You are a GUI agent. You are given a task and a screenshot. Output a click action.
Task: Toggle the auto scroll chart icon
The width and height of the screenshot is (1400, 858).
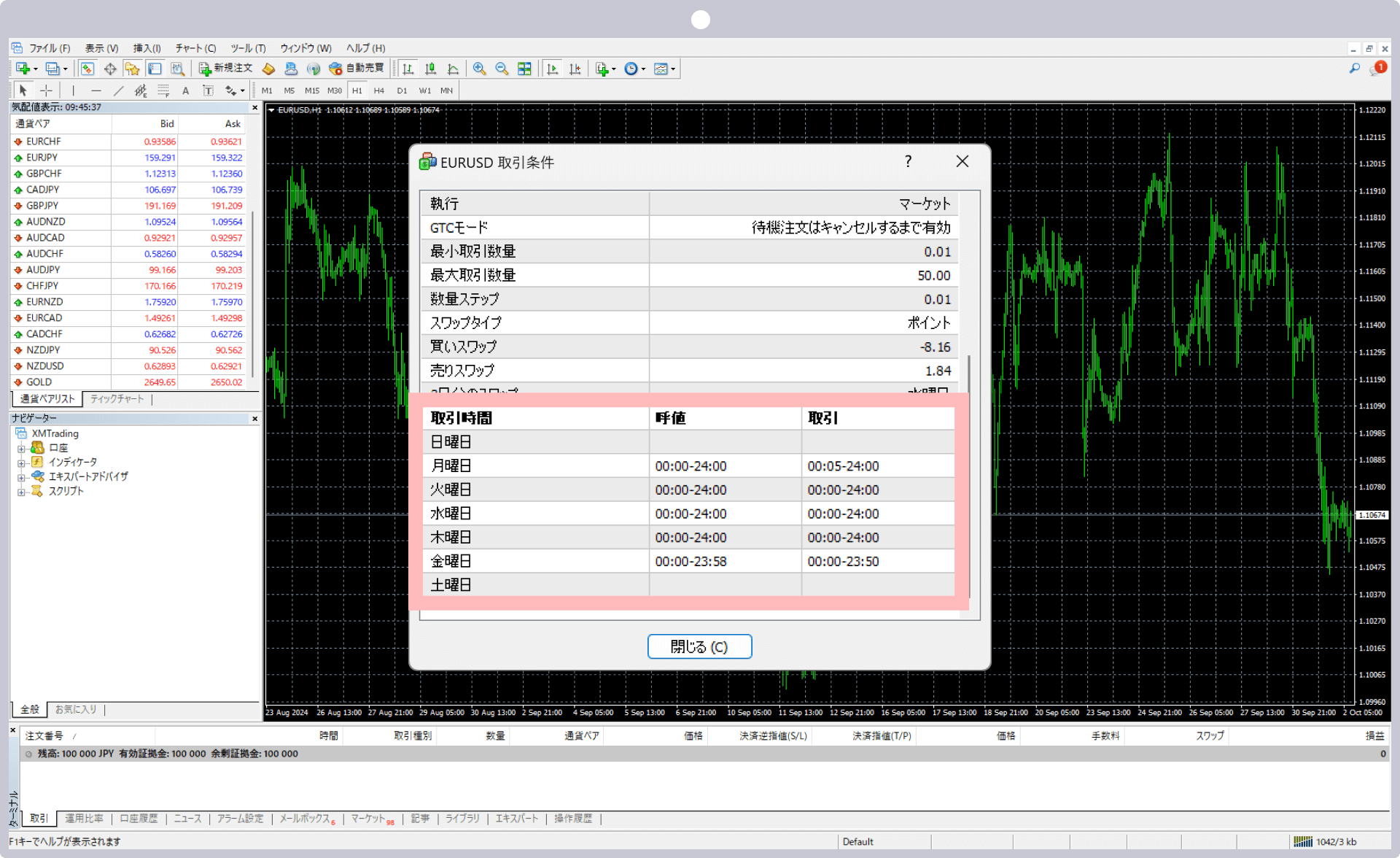point(552,69)
